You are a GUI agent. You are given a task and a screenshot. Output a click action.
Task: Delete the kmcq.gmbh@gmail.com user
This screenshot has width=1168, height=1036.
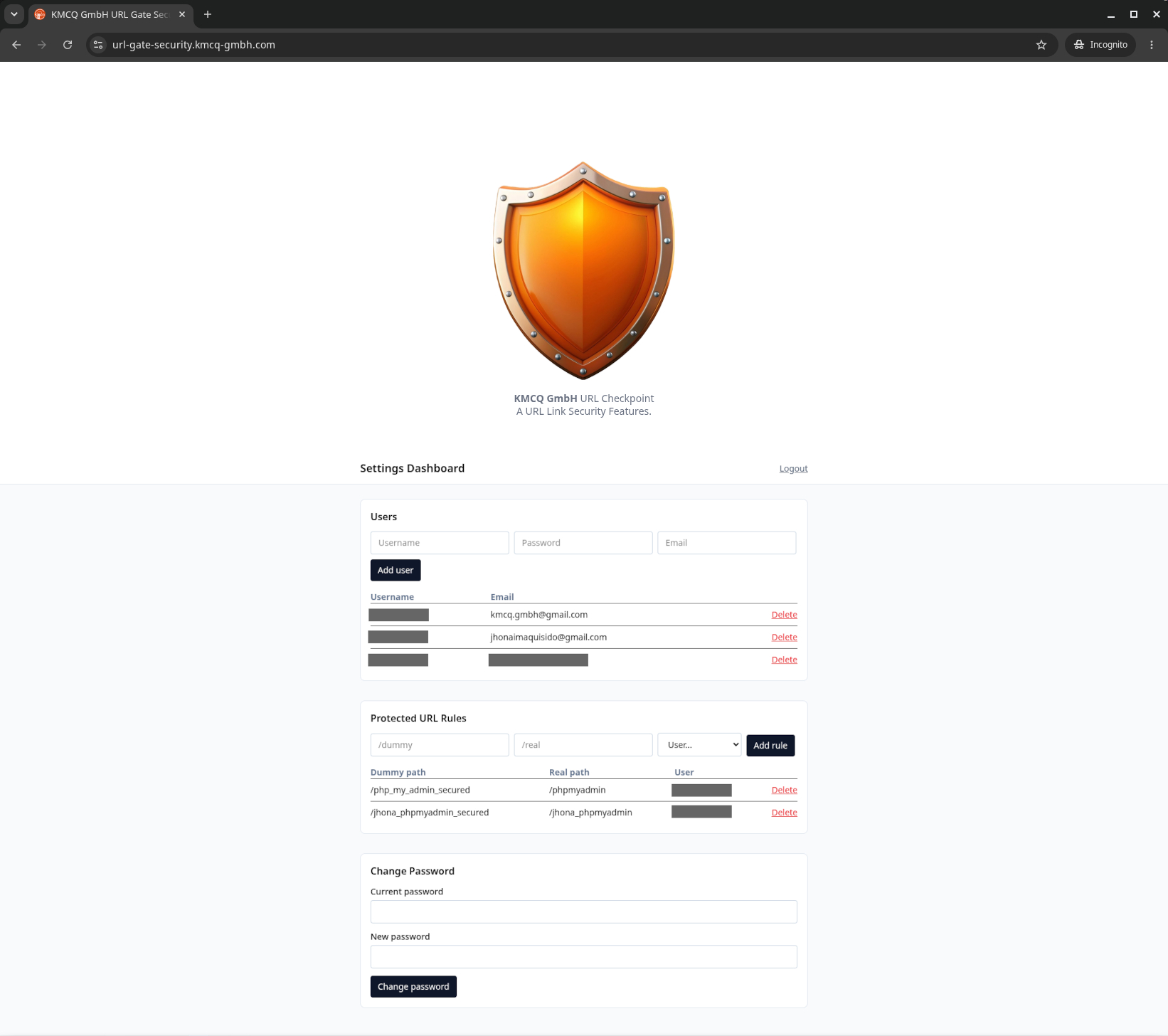784,615
